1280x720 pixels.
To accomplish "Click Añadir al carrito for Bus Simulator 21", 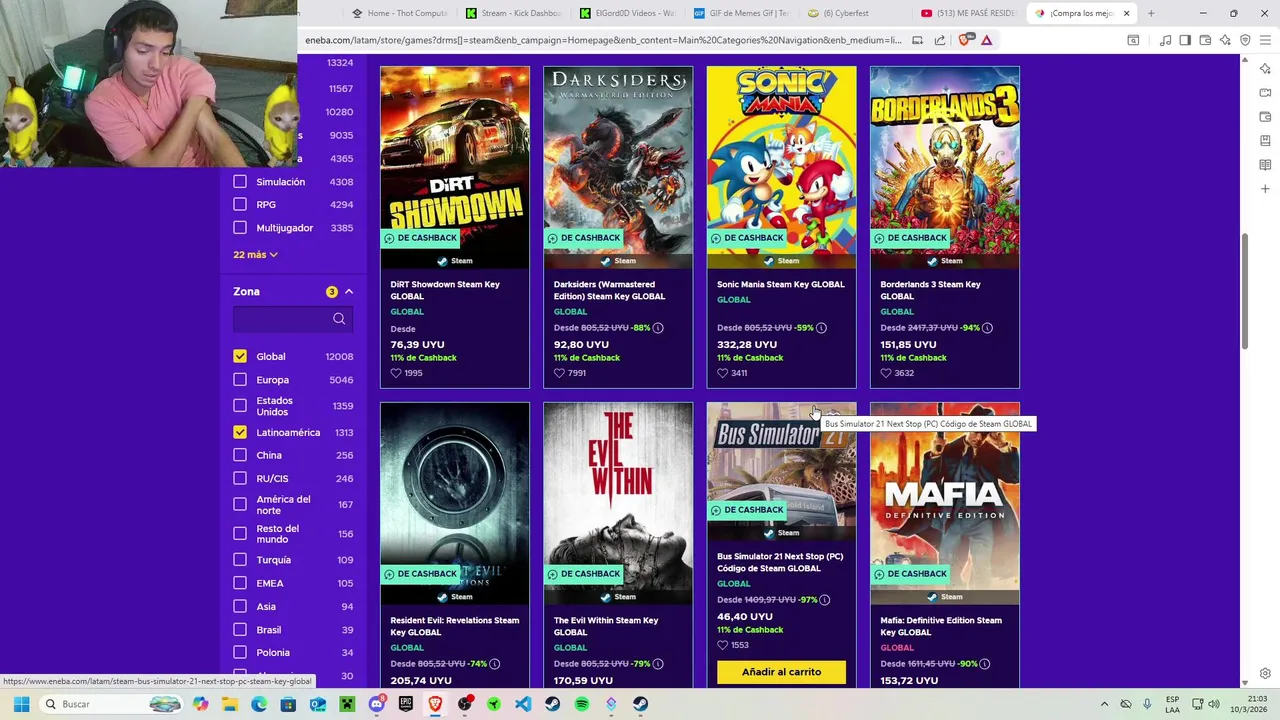I will pos(781,672).
